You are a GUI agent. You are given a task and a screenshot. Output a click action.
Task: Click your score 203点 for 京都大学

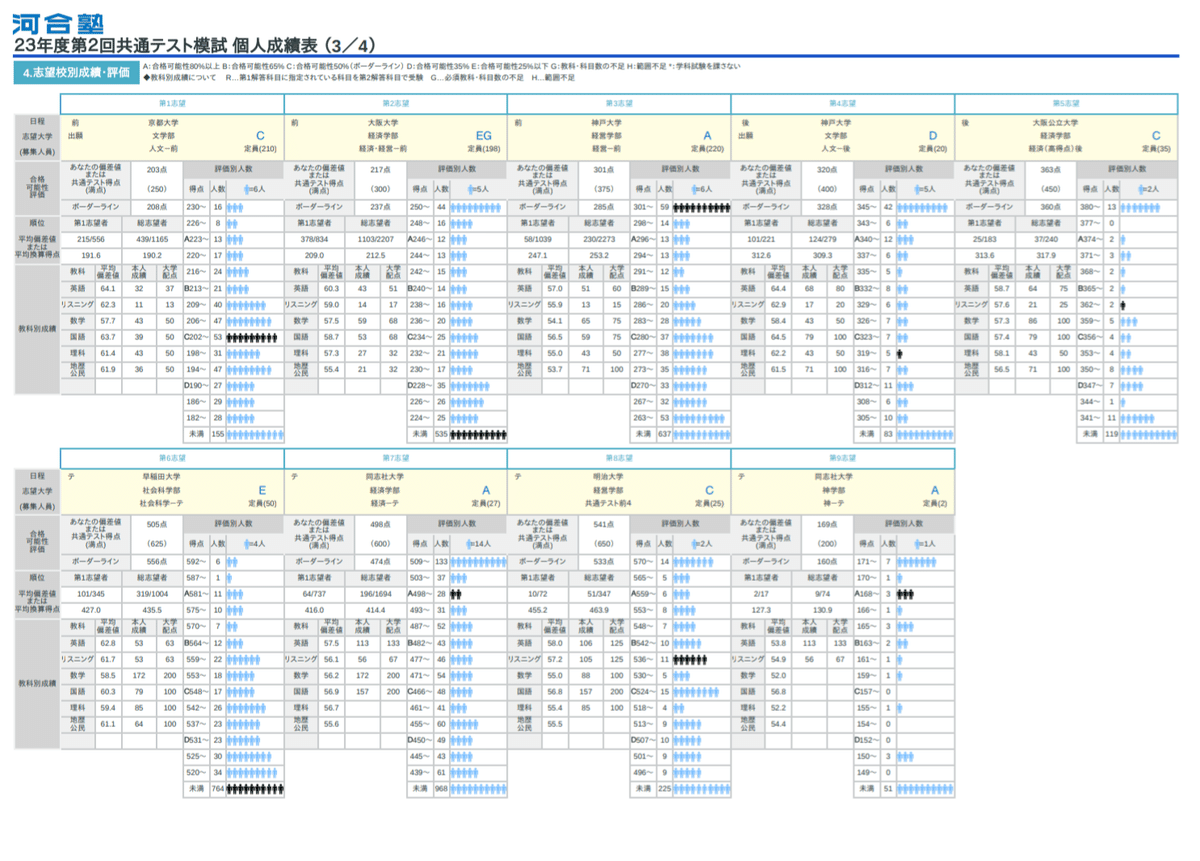[x=156, y=170]
